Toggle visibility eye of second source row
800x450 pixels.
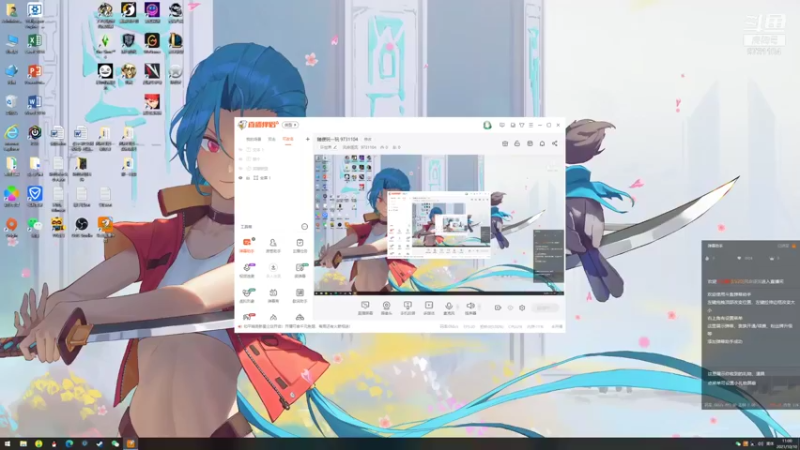tap(240, 159)
